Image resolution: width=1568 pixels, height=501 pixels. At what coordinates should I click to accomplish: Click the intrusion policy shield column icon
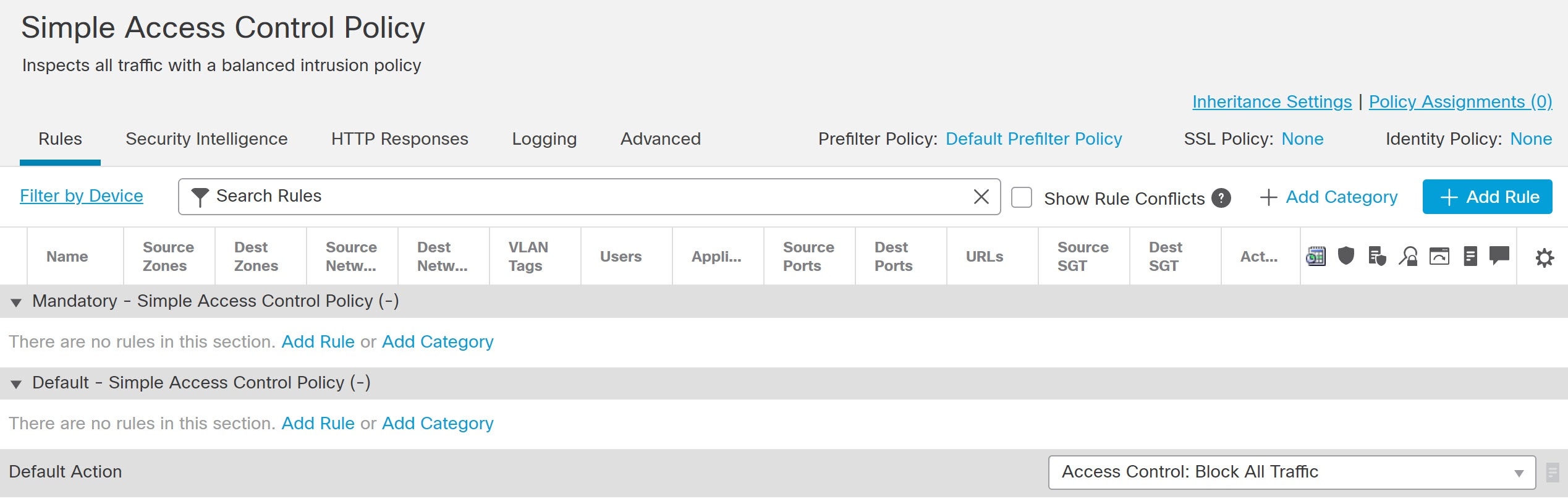(x=1346, y=255)
